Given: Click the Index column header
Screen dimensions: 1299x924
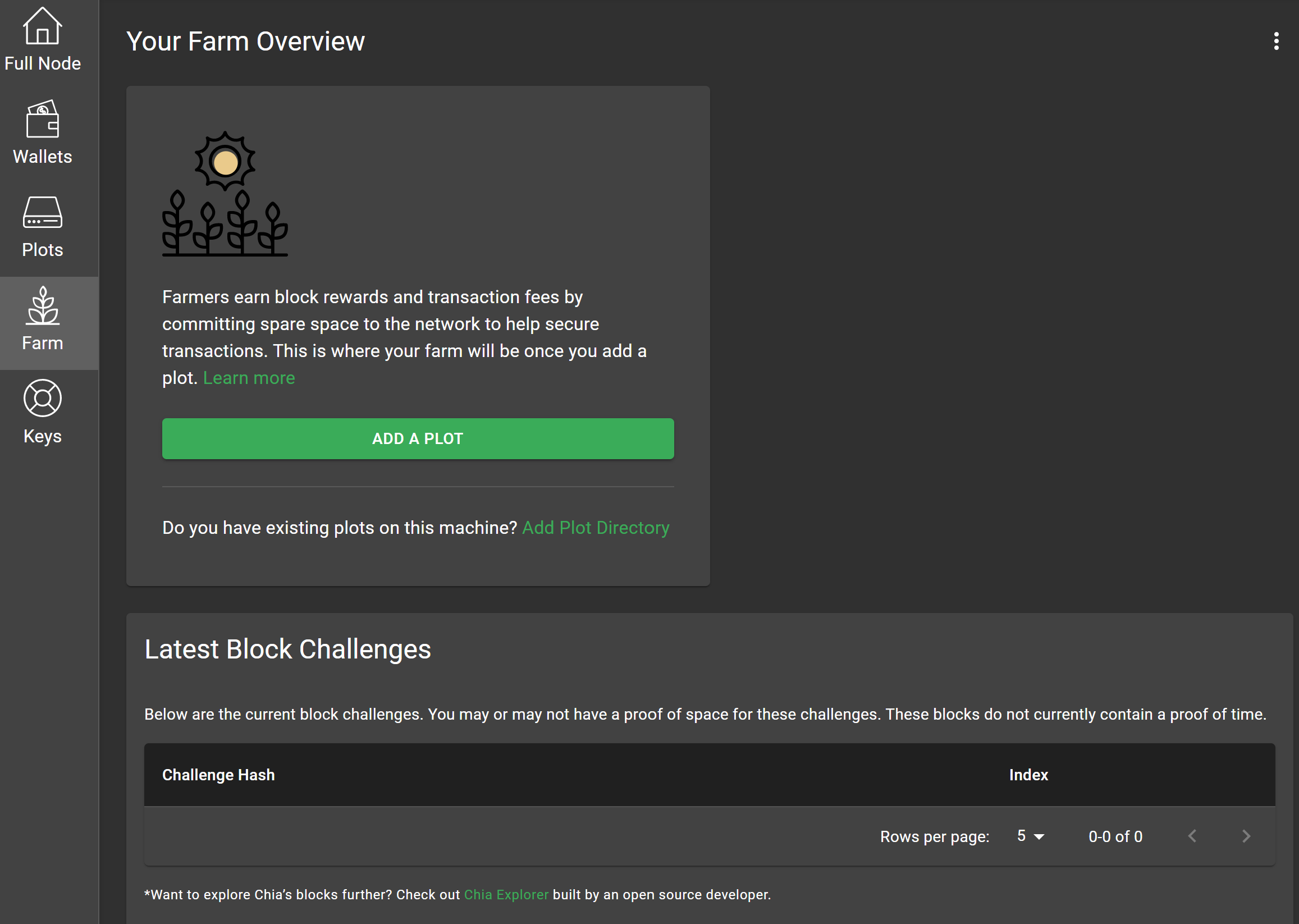Looking at the screenshot, I should [1028, 775].
